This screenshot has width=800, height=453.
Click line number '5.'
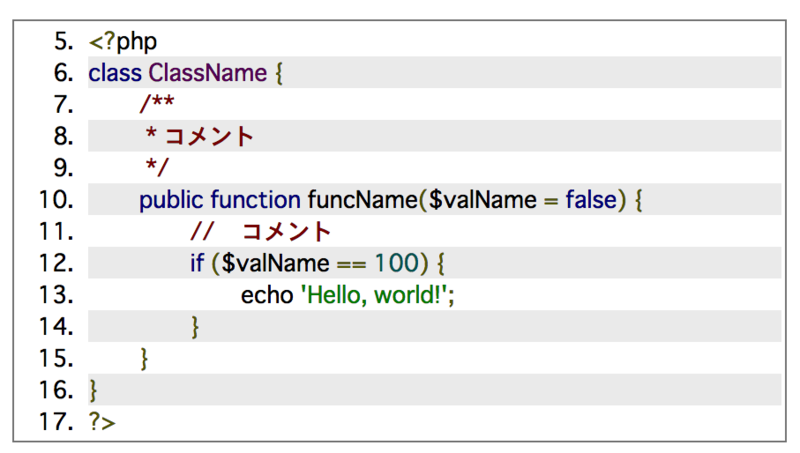click(x=64, y=41)
